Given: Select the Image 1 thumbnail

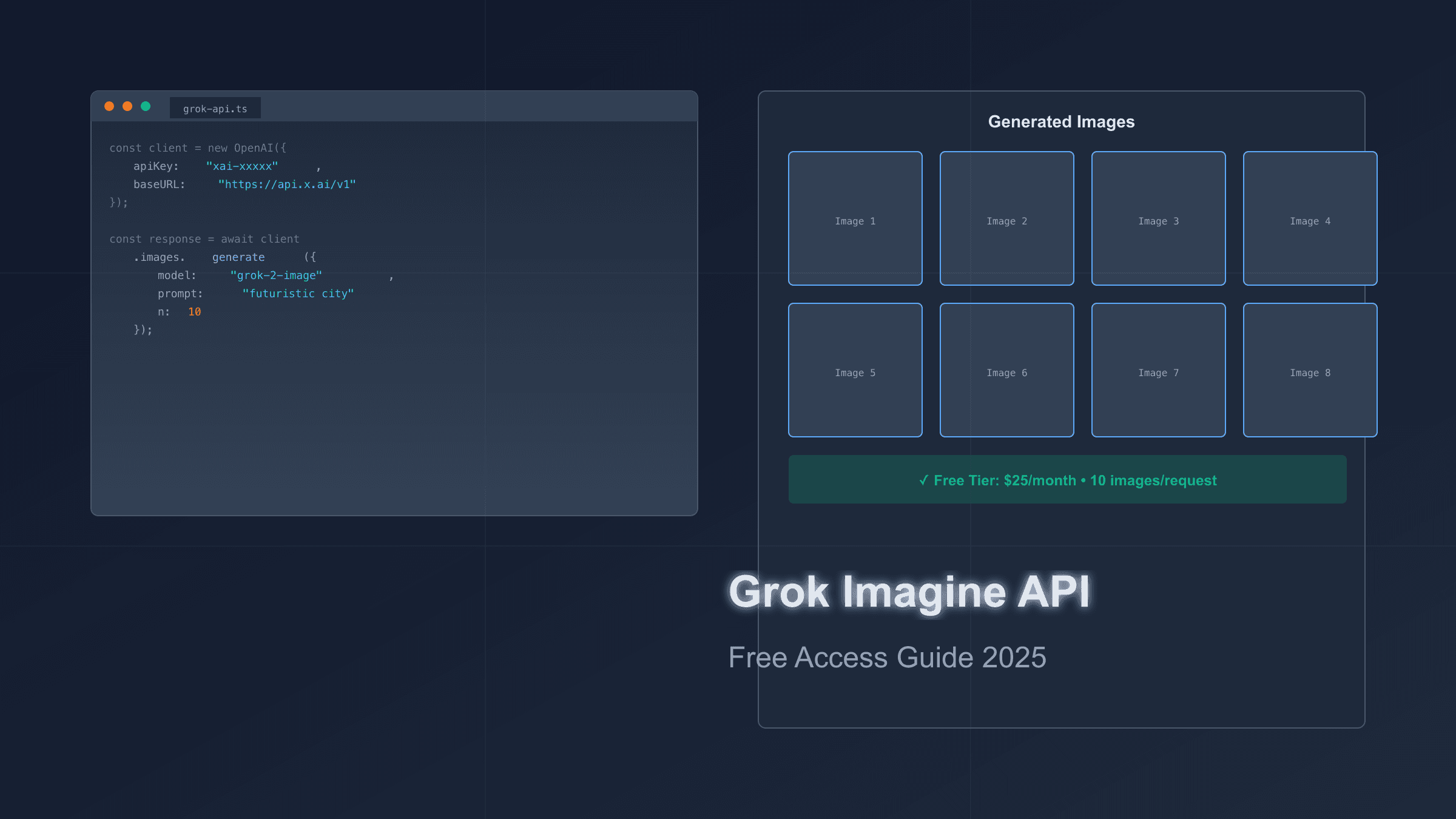Looking at the screenshot, I should click(855, 218).
